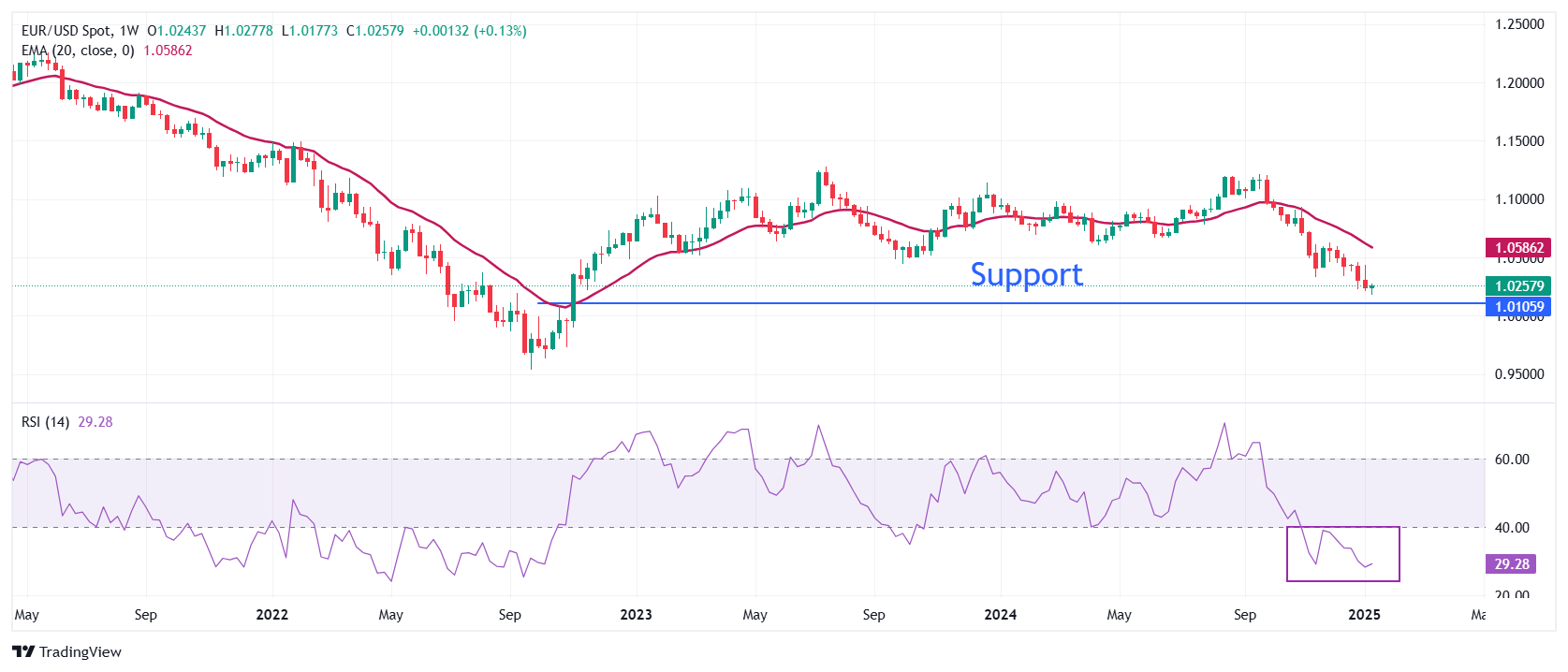Select the EUR/USD Spot symbol title

point(66,31)
